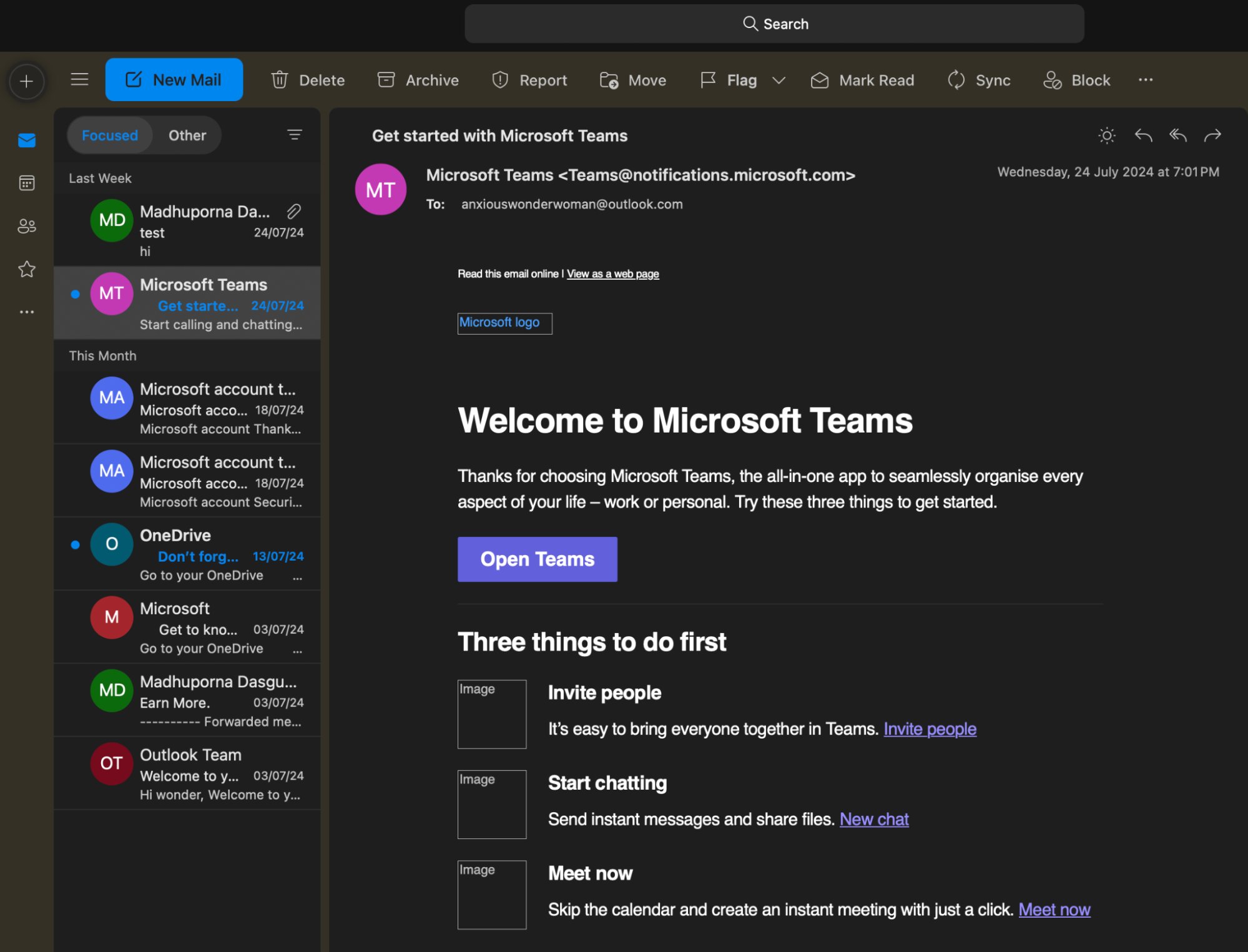Switch to the Other inbox tab
This screenshot has width=1248, height=952.
pos(187,135)
